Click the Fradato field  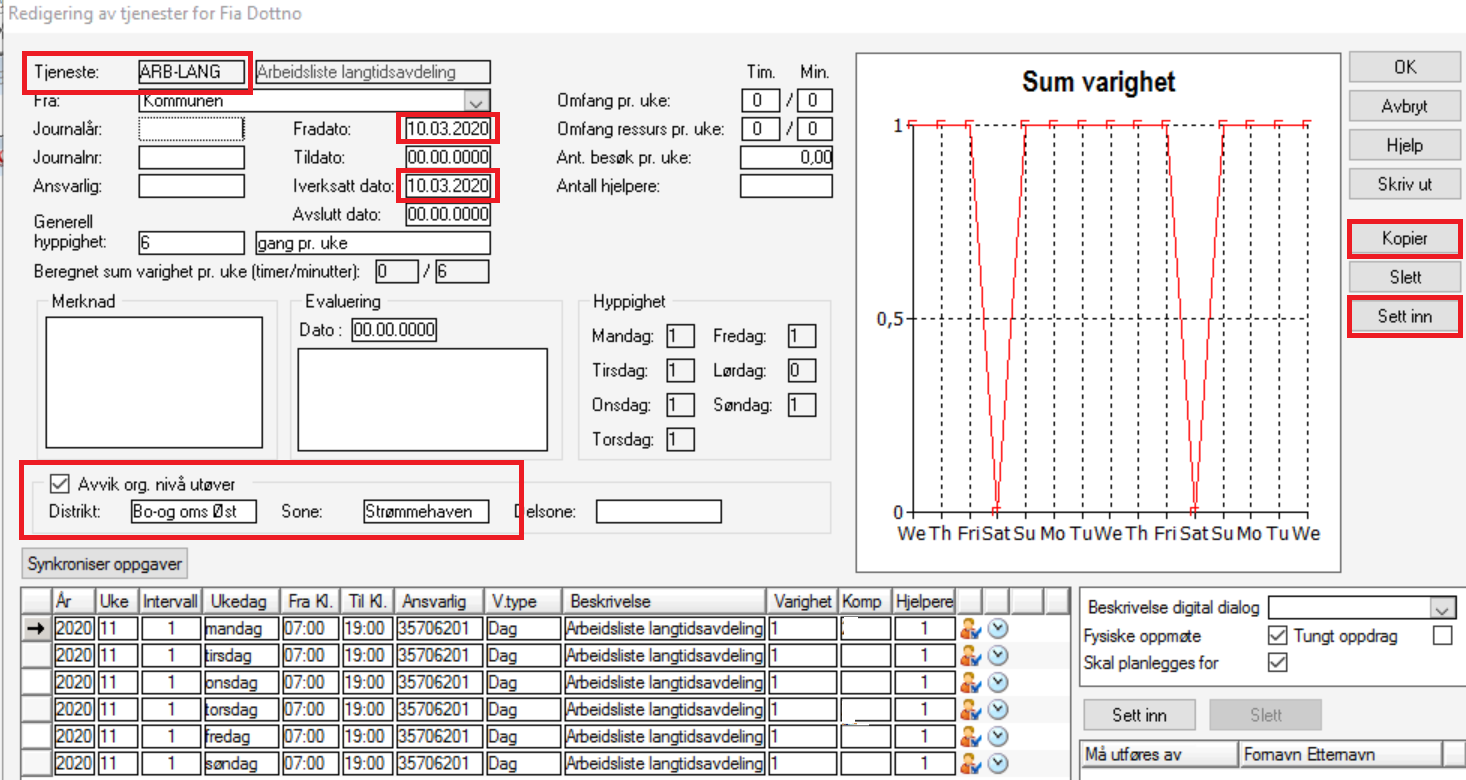(448, 129)
